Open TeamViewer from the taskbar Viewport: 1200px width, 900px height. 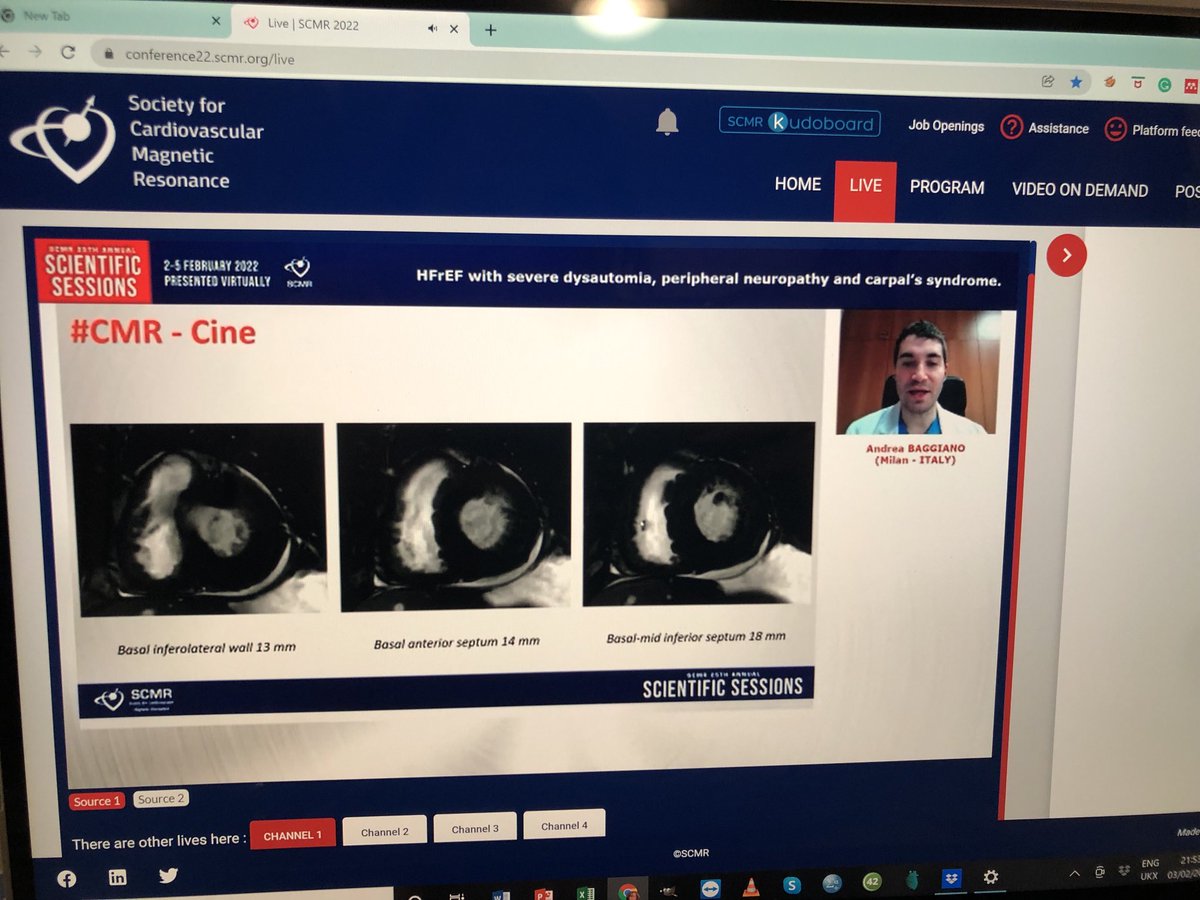(710, 889)
